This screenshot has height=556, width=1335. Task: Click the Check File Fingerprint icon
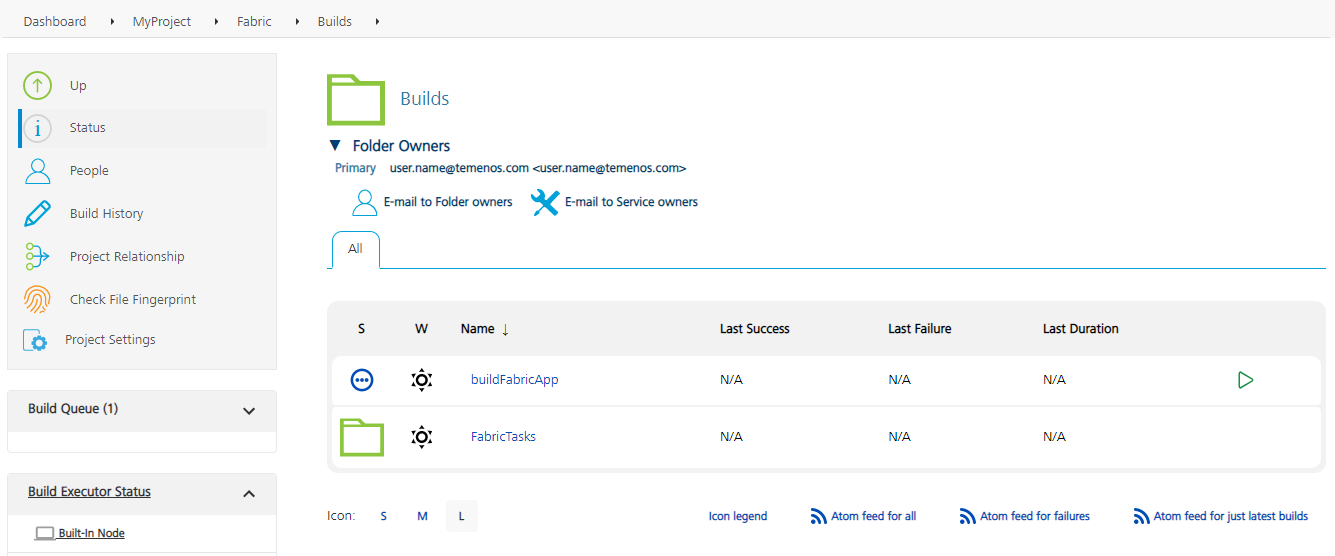pyautogui.click(x=38, y=300)
